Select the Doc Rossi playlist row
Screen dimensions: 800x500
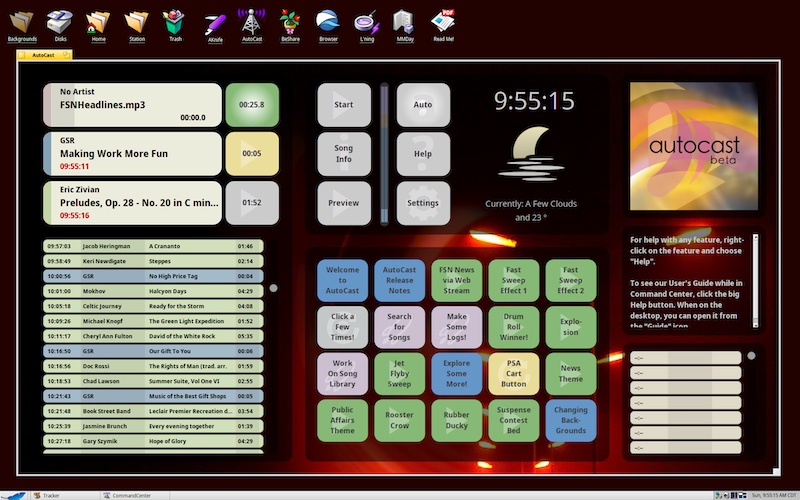click(x=153, y=366)
